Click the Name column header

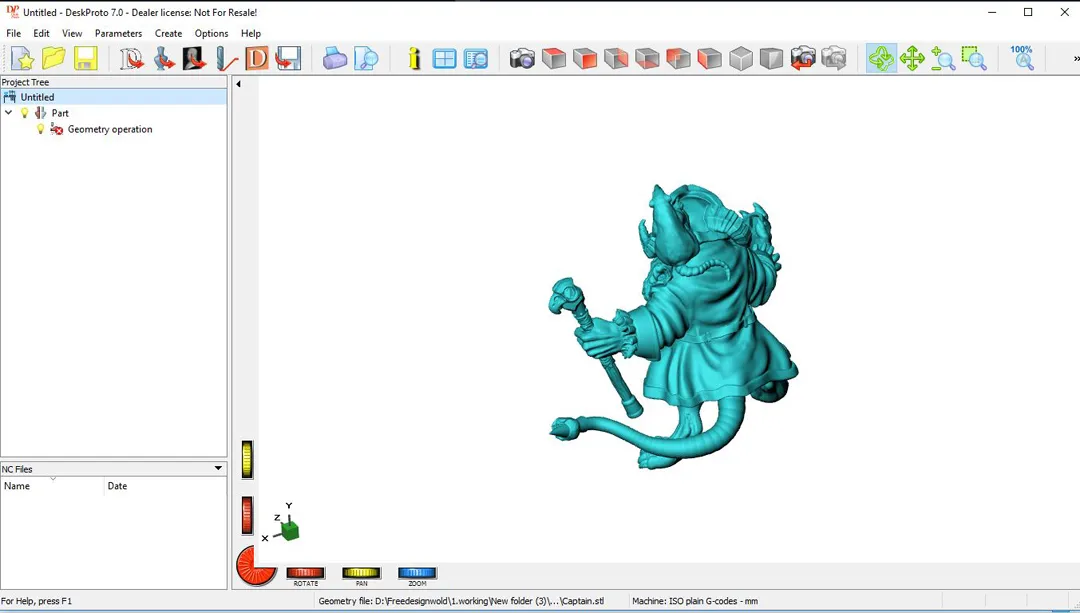coord(52,486)
